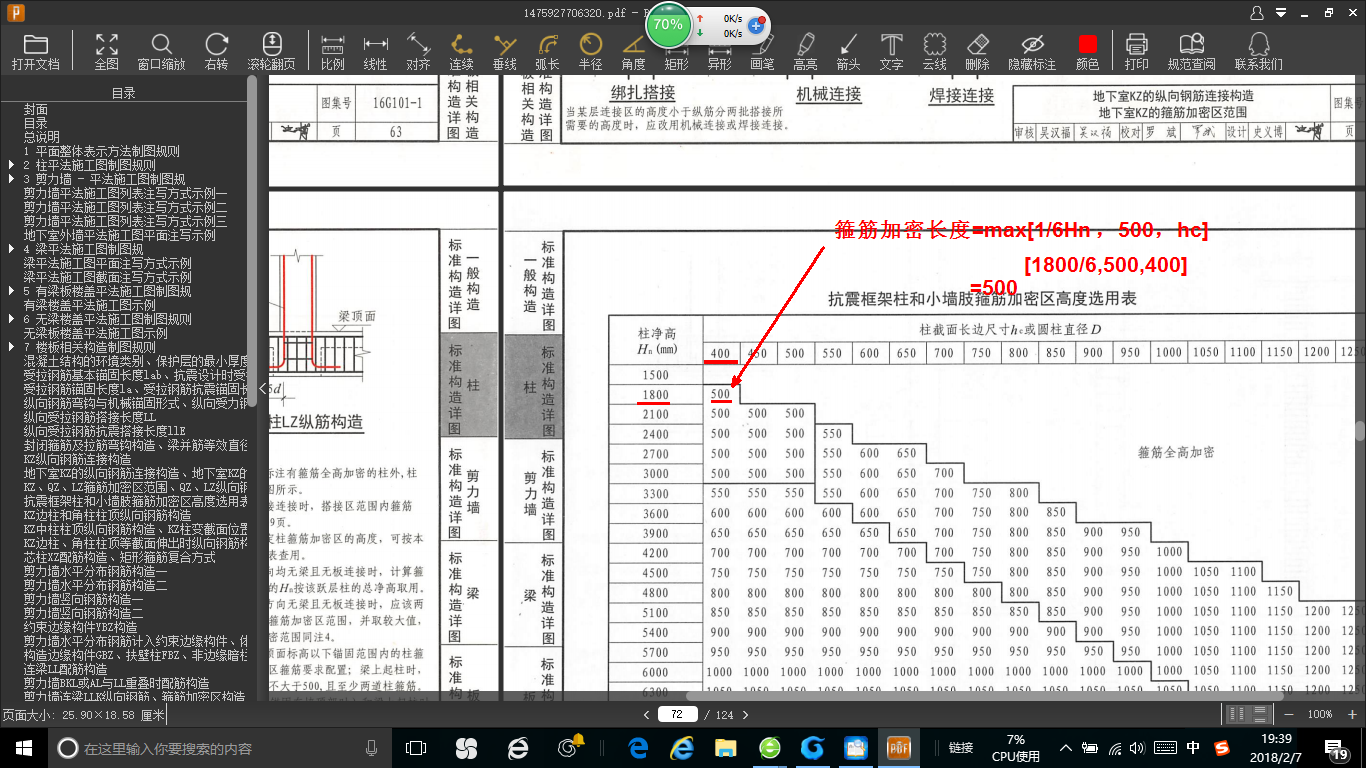
Task: Open Windows Start menu
Action: point(24,748)
